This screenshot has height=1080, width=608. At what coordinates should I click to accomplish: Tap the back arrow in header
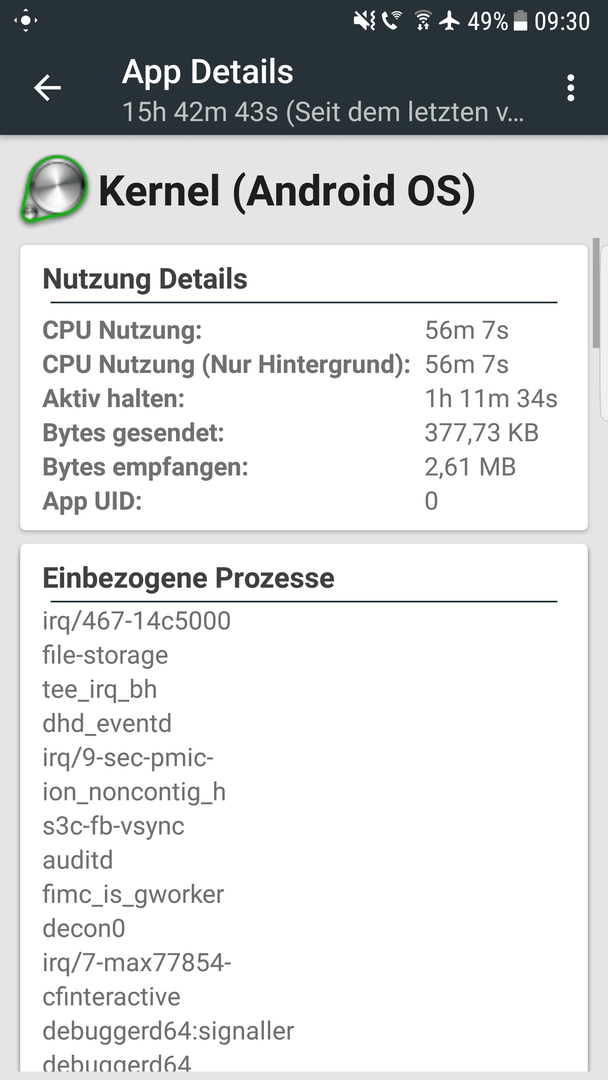point(48,88)
